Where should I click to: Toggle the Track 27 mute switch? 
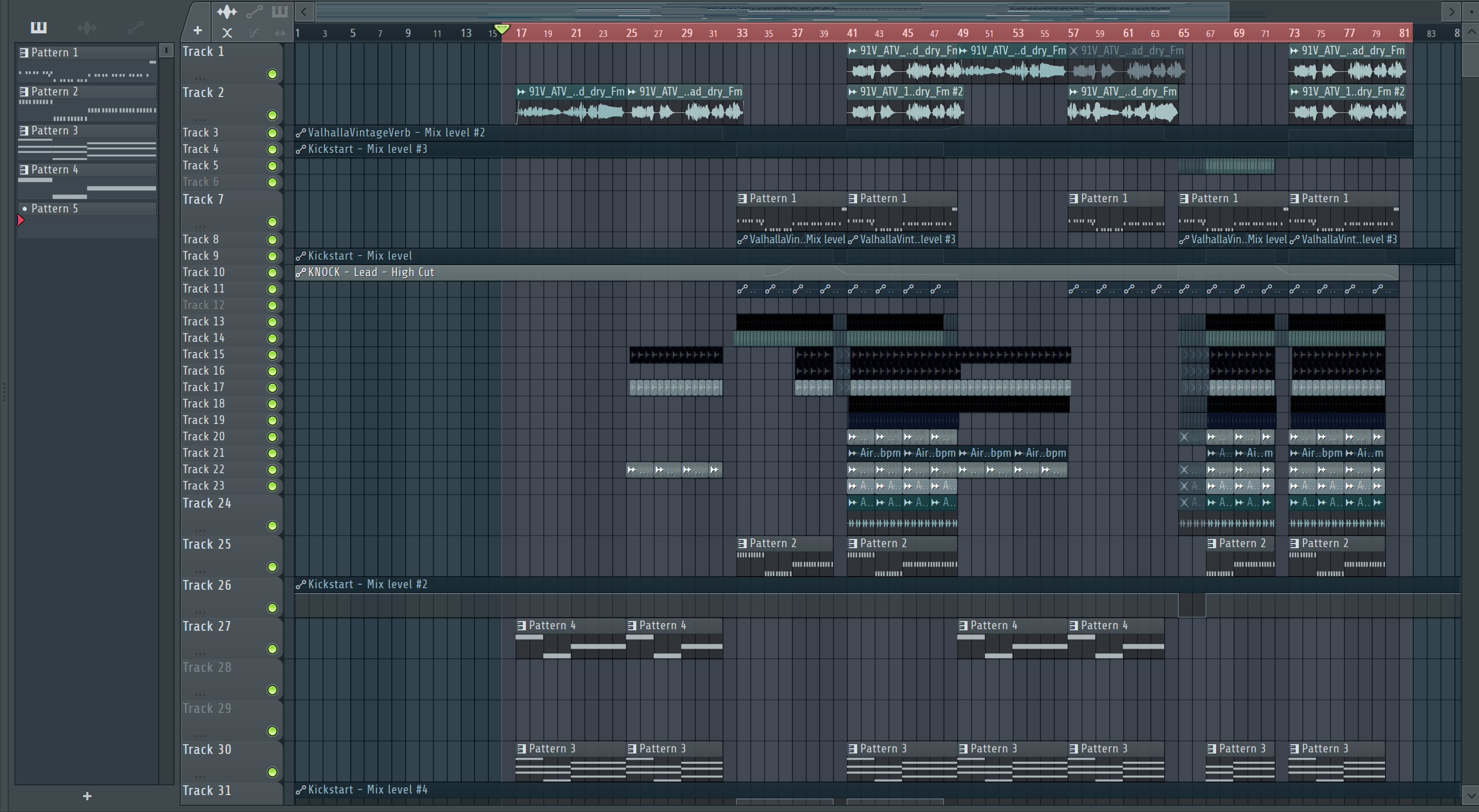point(272,649)
